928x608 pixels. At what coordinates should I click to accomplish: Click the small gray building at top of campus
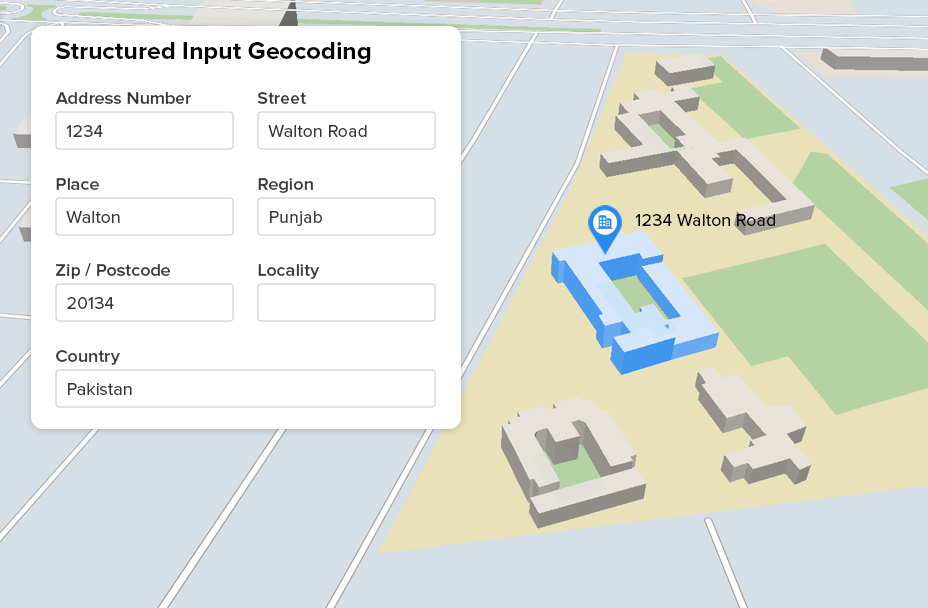pos(684,69)
